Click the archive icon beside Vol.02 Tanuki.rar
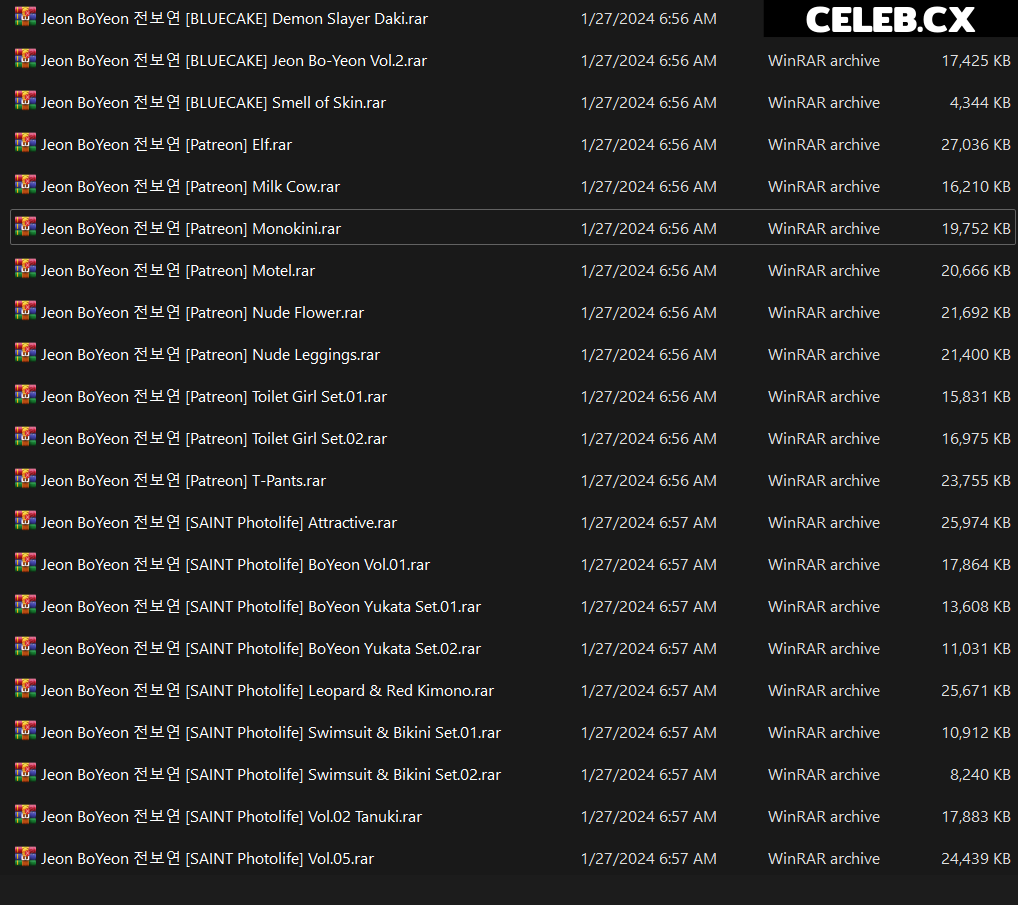1018x905 pixels. (x=25, y=814)
